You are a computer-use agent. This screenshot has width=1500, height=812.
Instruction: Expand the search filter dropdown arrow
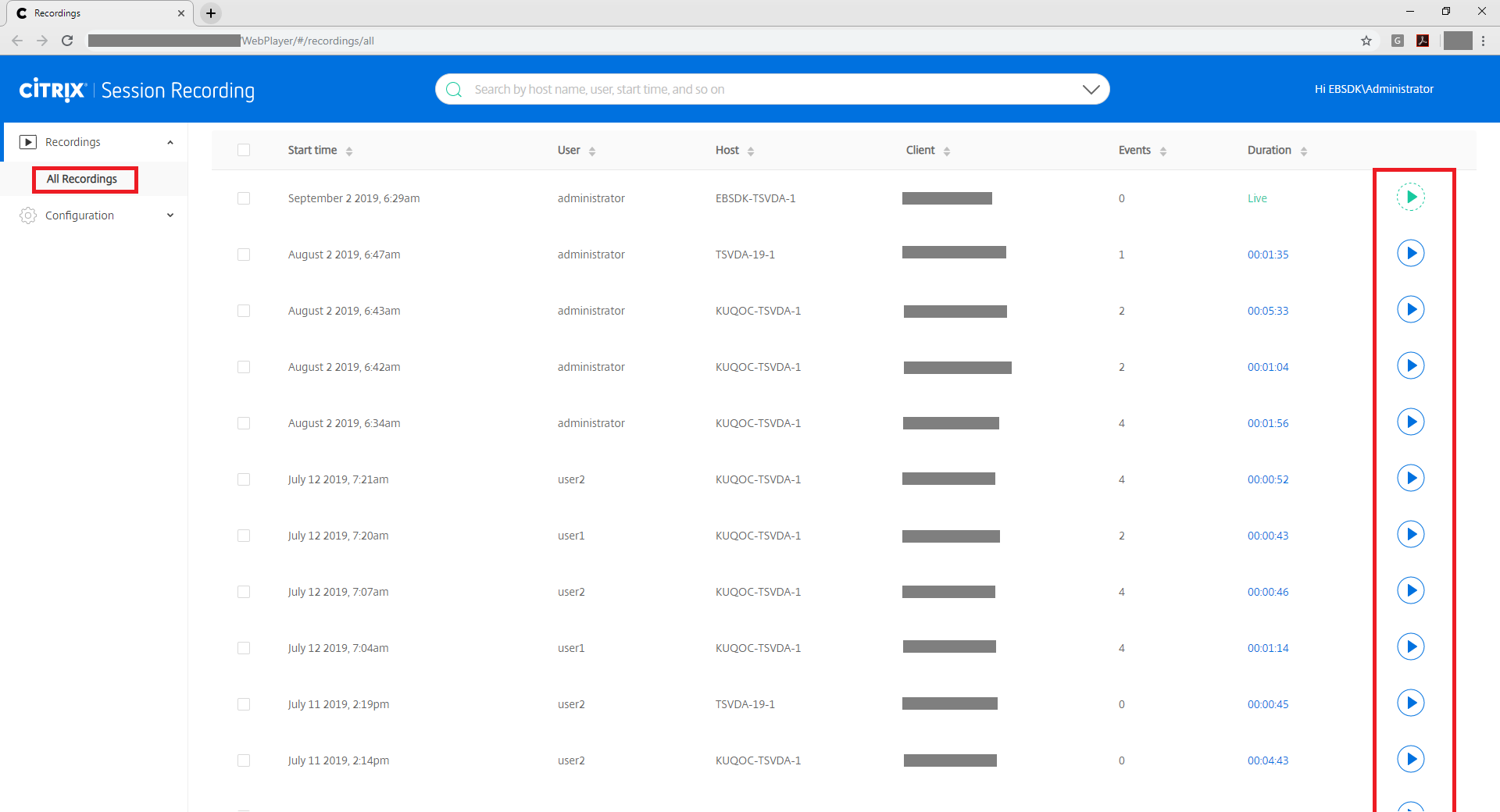[x=1091, y=90]
